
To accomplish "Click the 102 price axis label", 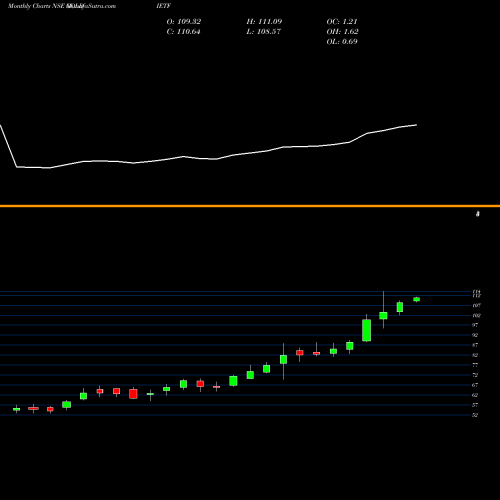I will click(x=476, y=315).
